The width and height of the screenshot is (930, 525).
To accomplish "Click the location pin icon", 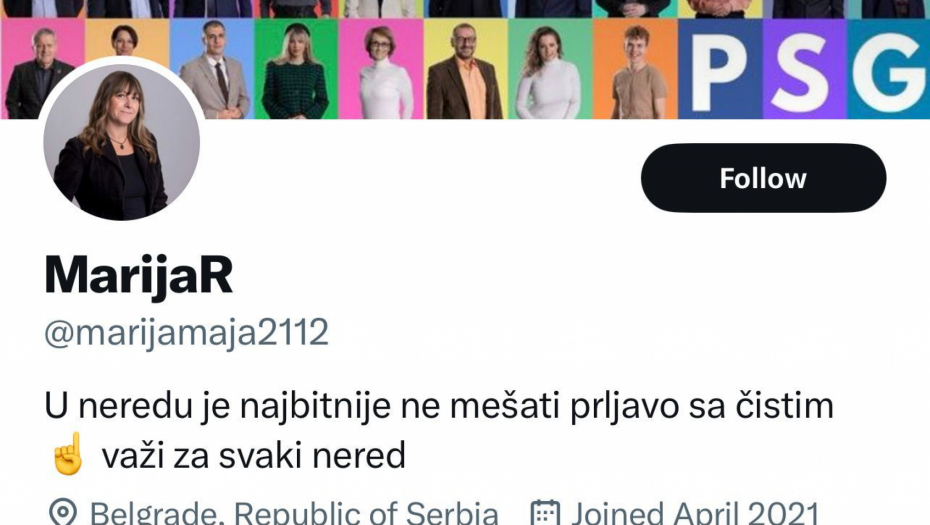I will pyautogui.click(x=62, y=513).
